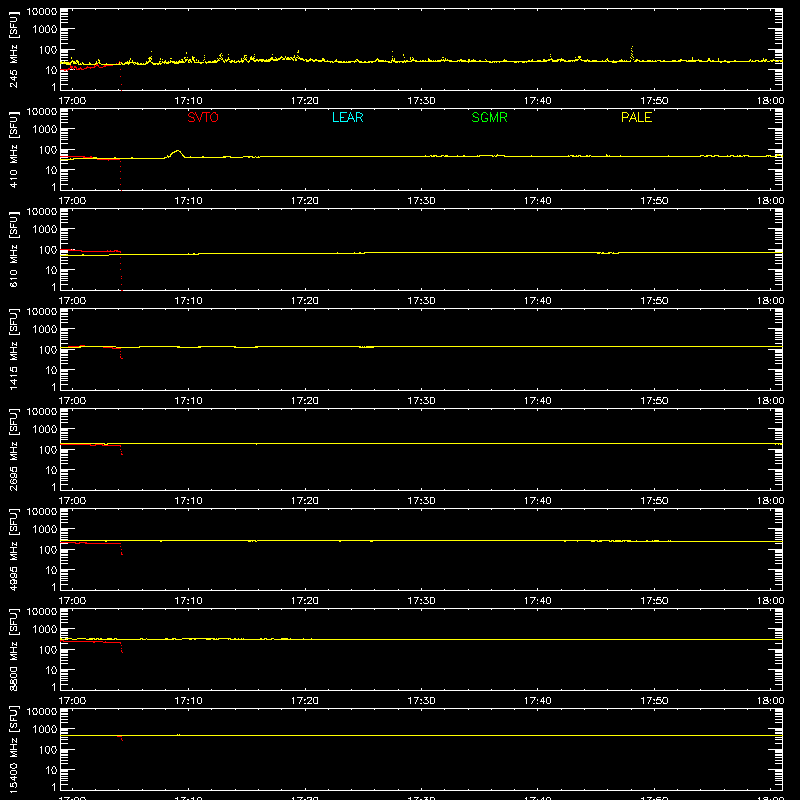The image size is (800, 800).
Task: Click the cyan LEAR station label
Action: click(x=347, y=117)
